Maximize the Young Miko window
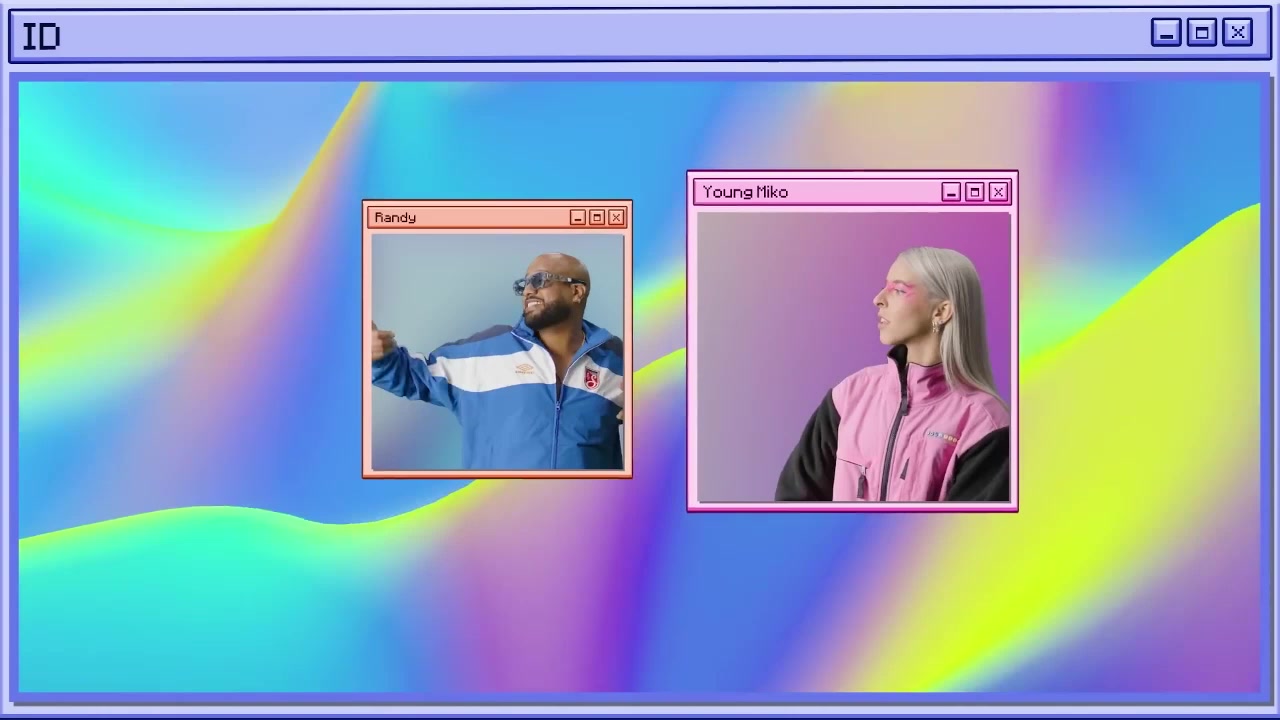The height and width of the screenshot is (720, 1280). [x=975, y=192]
